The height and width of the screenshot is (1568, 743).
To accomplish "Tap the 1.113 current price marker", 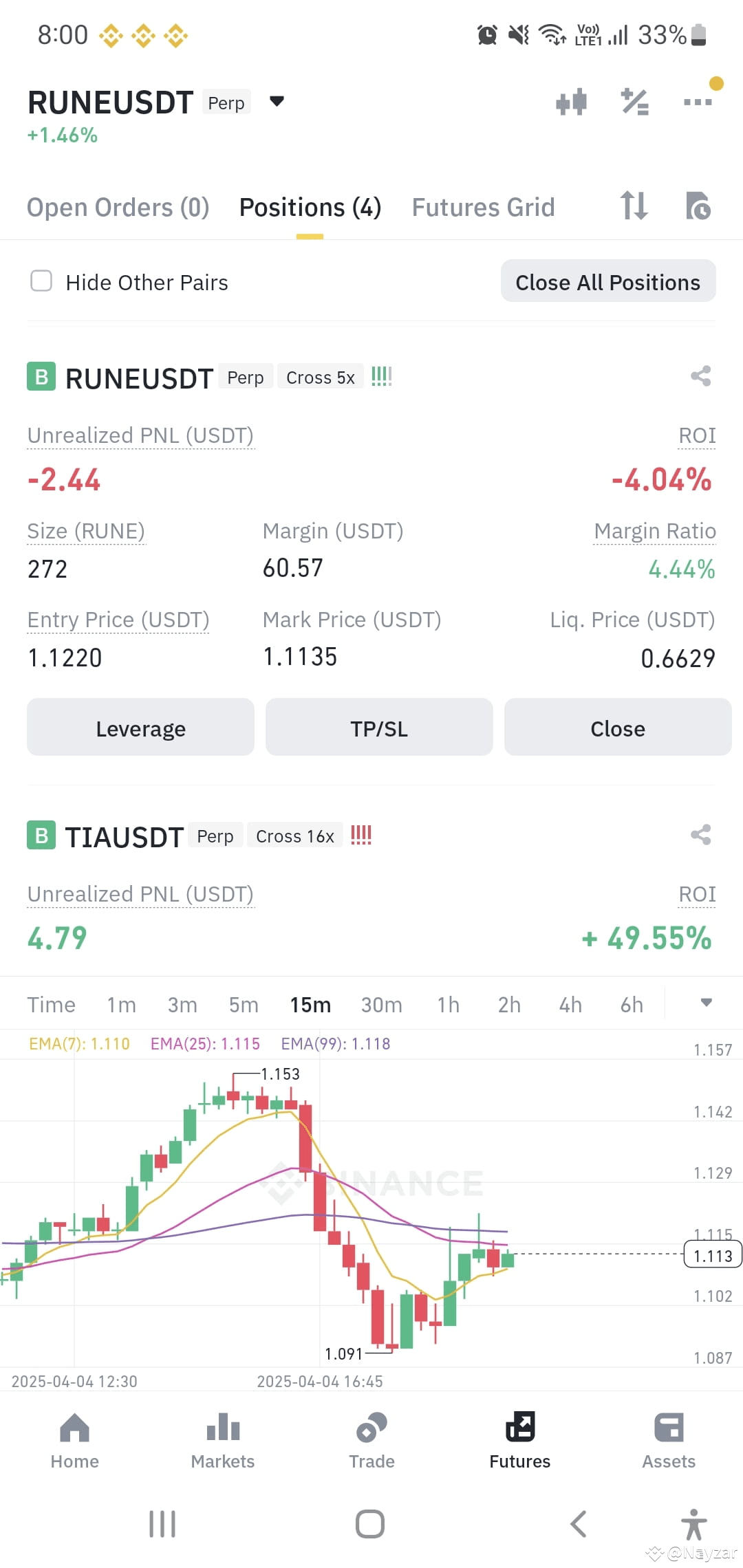I will pyautogui.click(x=712, y=1255).
